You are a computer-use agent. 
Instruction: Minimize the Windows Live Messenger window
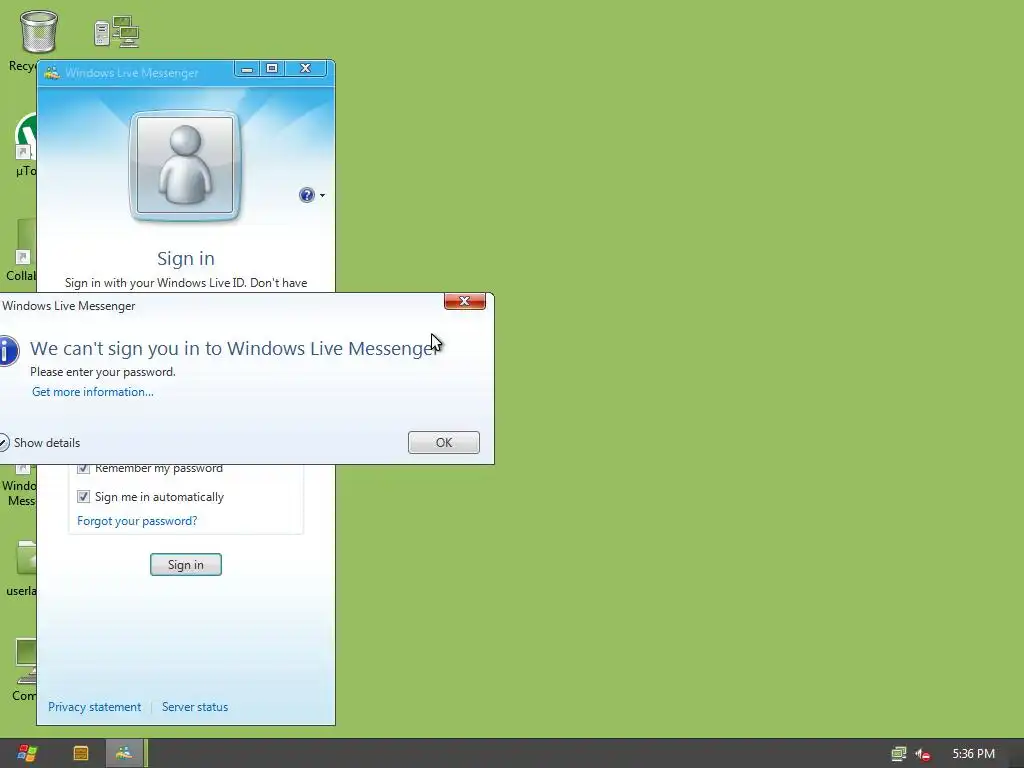[247, 69]
